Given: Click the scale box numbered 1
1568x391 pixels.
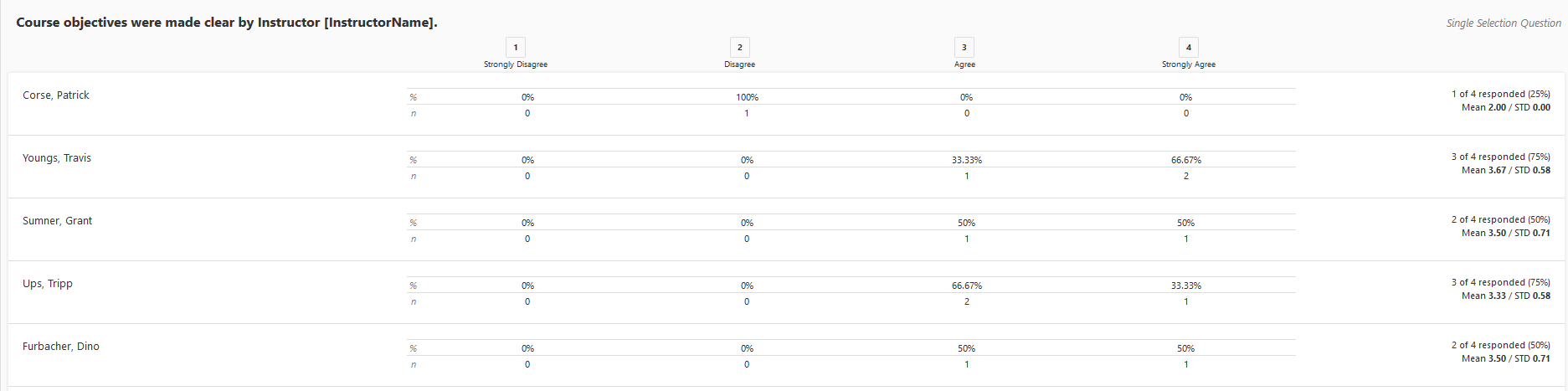Looking at the screenshot, I should [x=516, y=47].
